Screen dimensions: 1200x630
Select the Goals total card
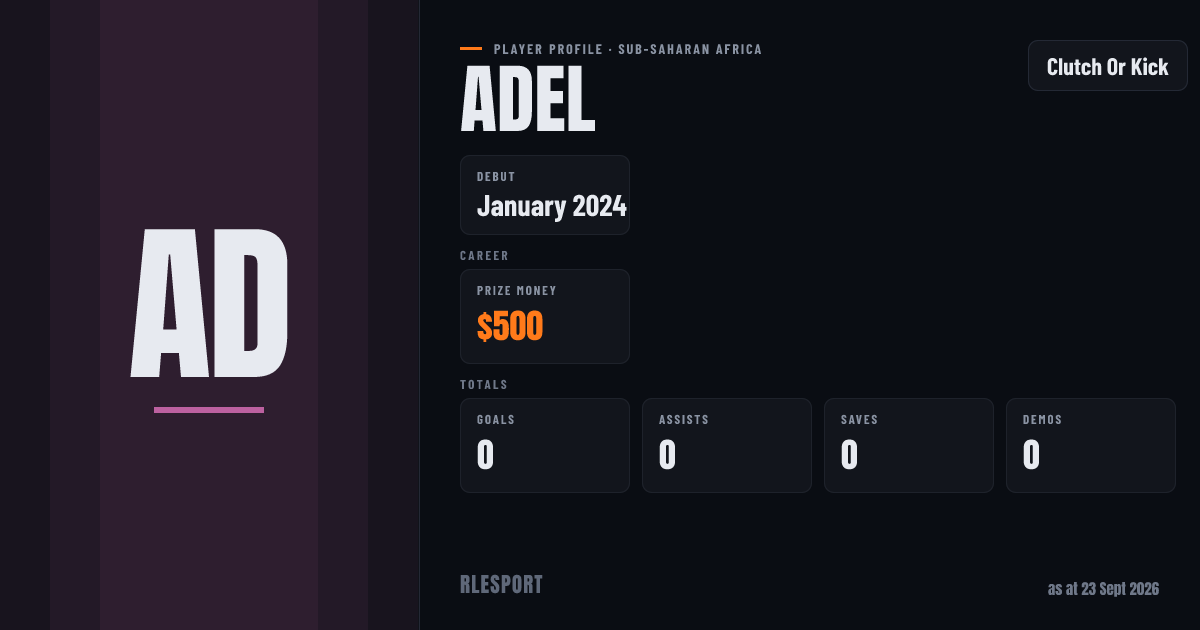point(545,445)
